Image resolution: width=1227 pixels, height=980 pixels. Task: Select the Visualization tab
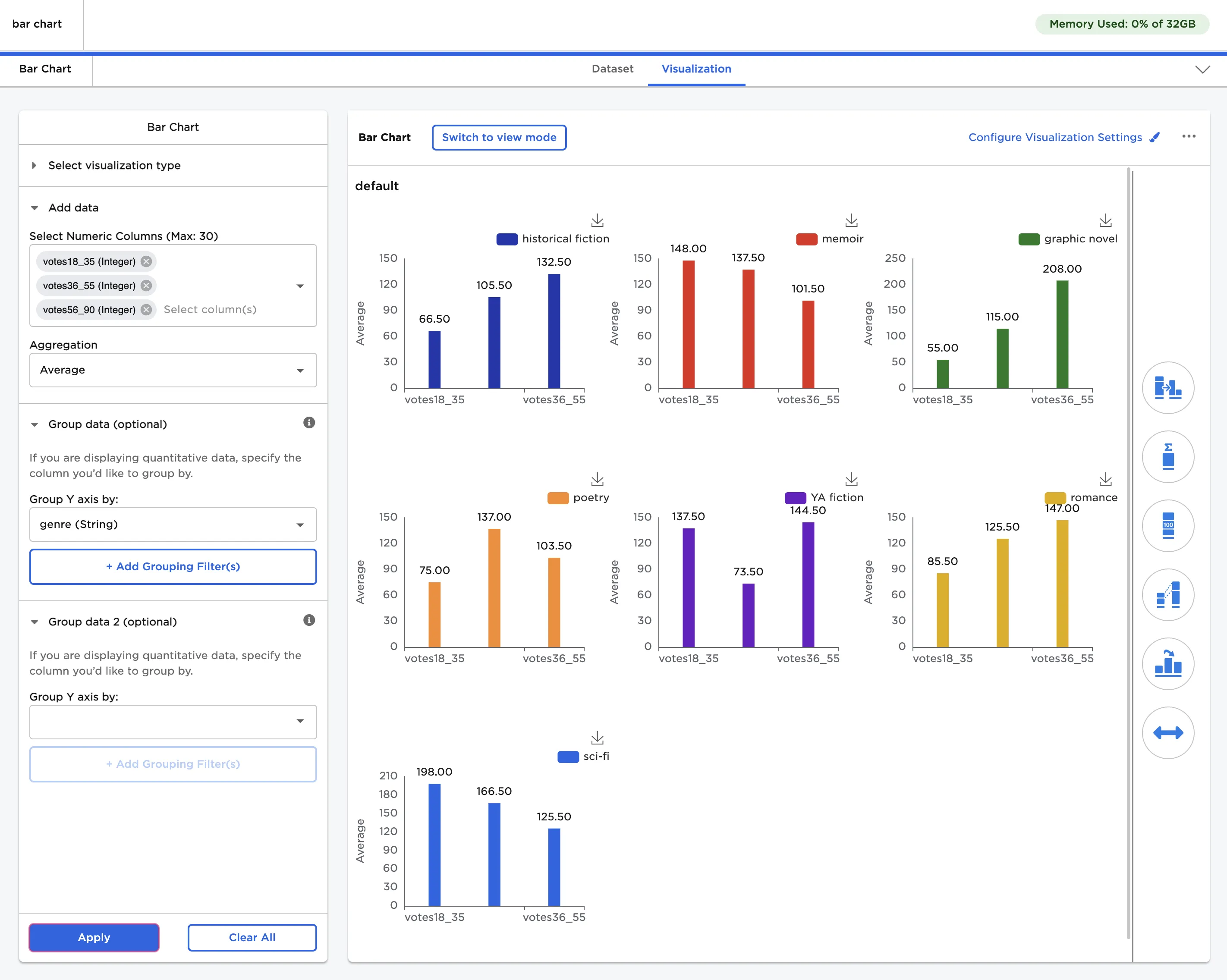[695, 69]
